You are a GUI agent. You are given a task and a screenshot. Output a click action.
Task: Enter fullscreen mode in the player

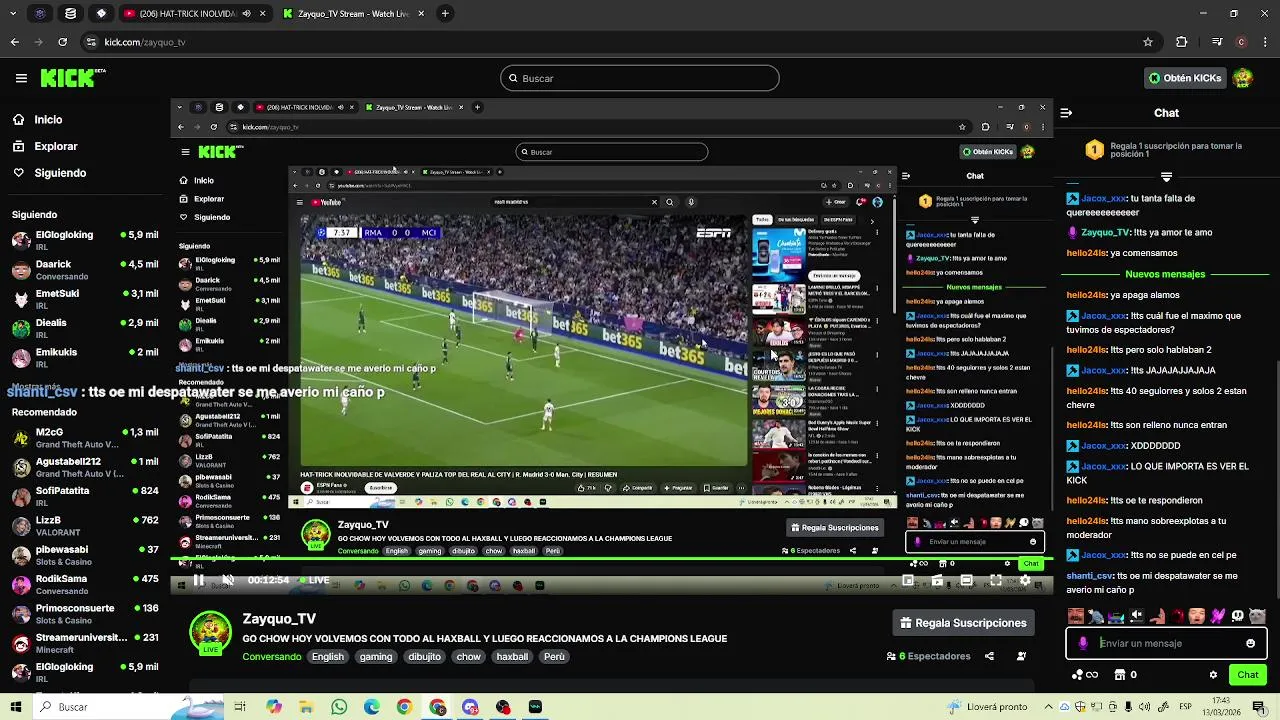pos(996,580)
